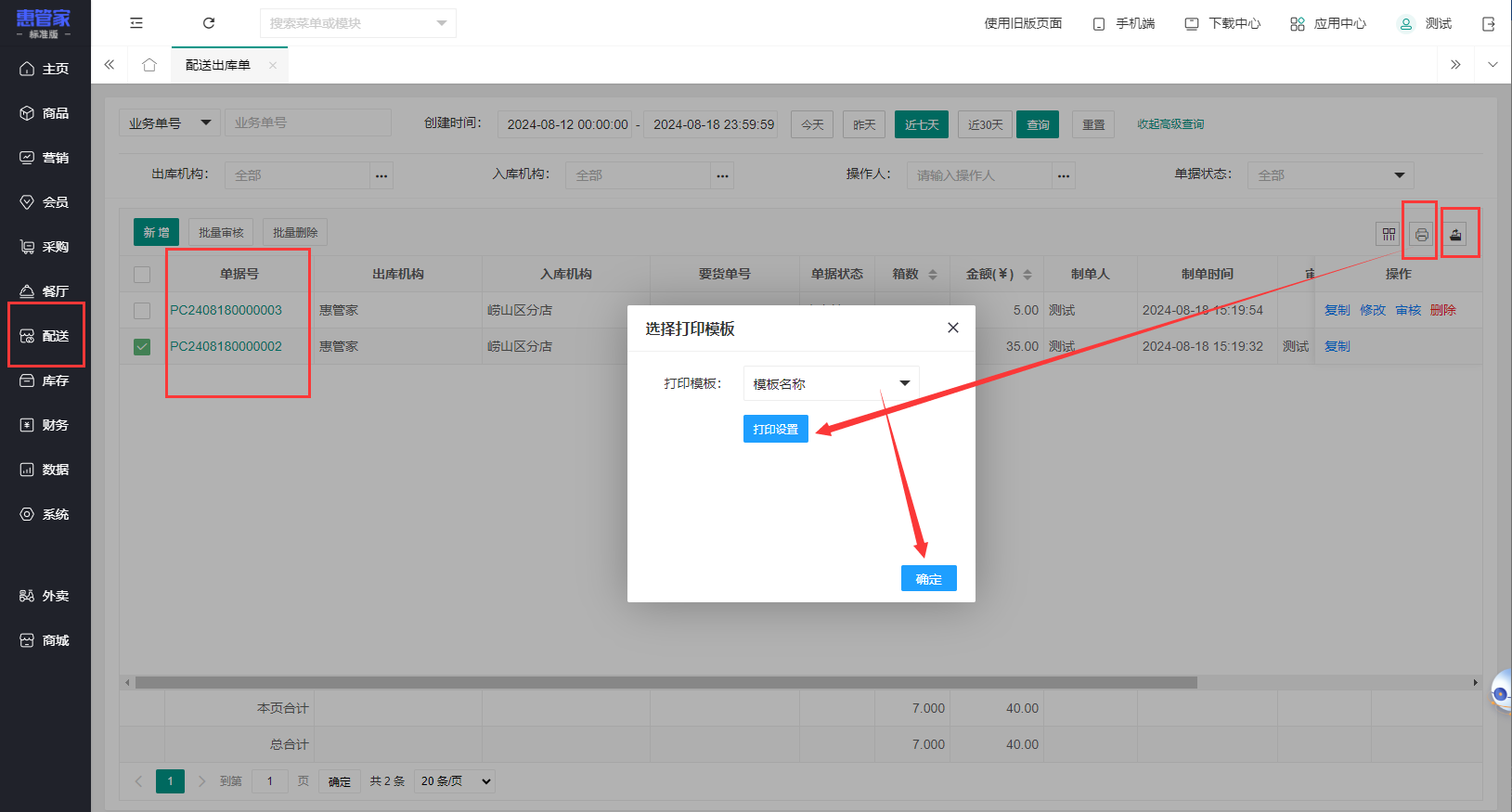Open the column layout grid icon

tap(1389, 234)
